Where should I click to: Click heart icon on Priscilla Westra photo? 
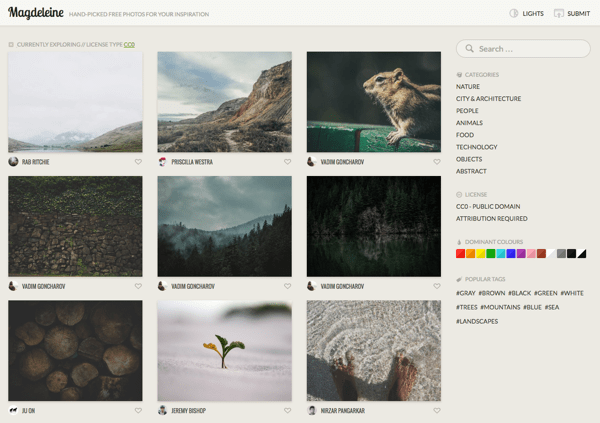(288, 161)
